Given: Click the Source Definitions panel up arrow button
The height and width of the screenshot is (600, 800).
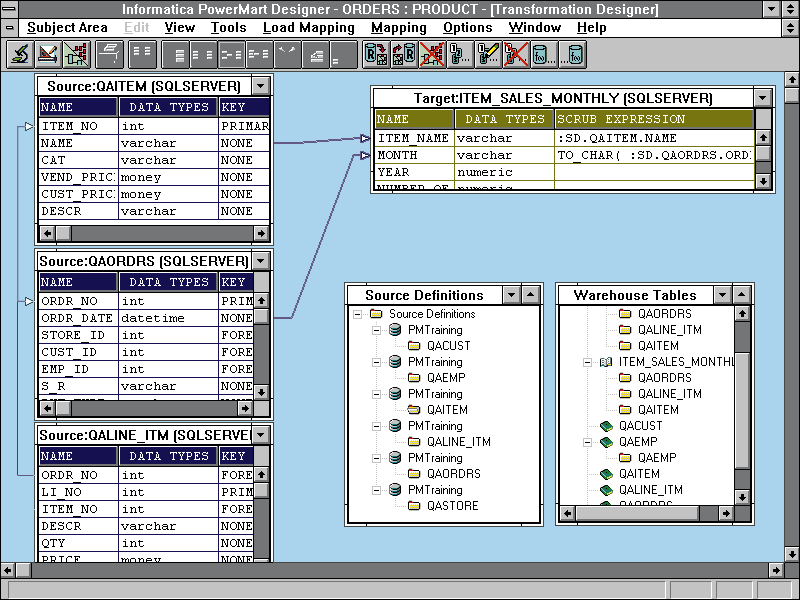Looking at the screenshot, I should tap(531, 294).
